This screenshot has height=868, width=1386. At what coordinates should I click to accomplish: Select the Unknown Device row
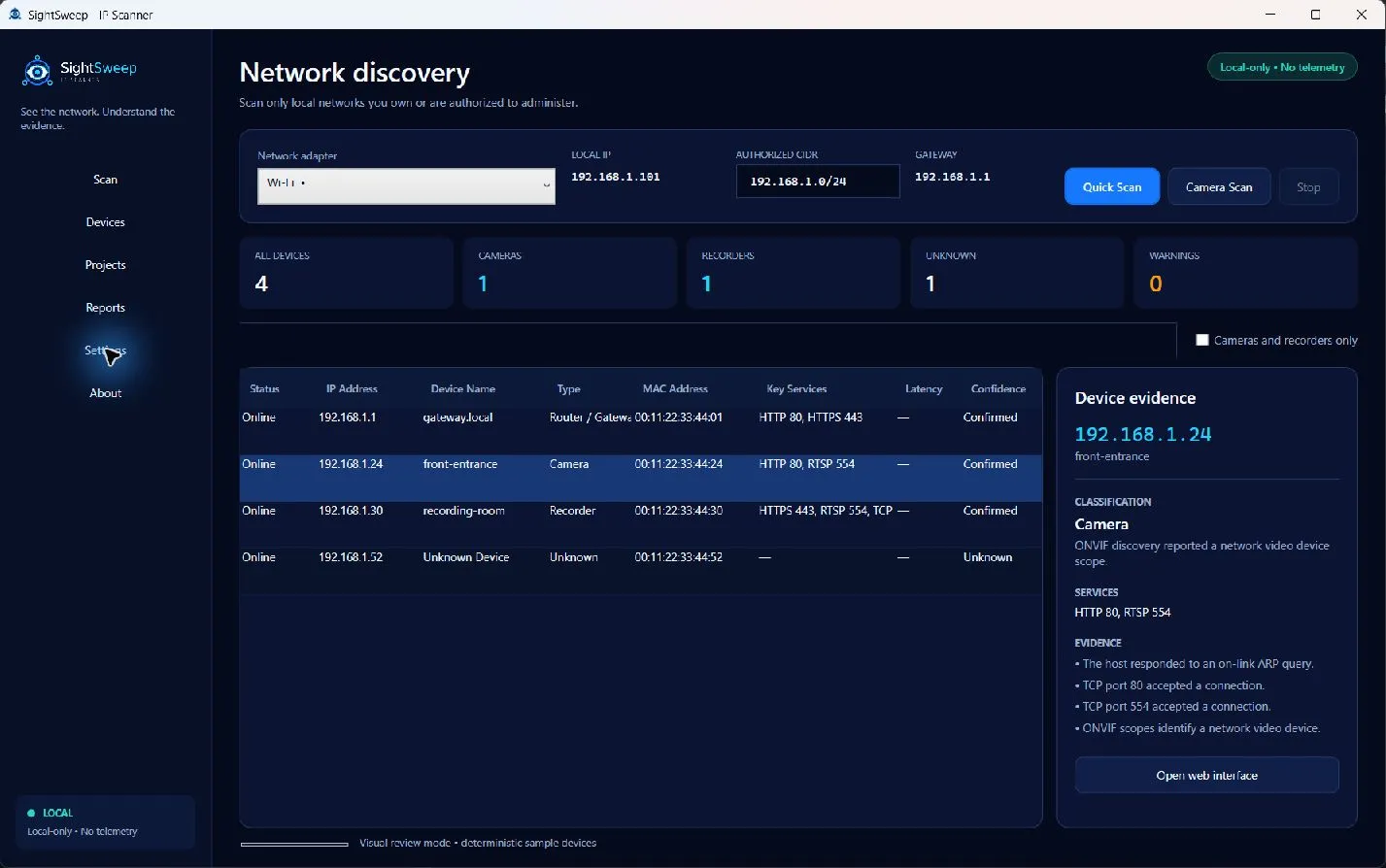click(x=641, y=571)
